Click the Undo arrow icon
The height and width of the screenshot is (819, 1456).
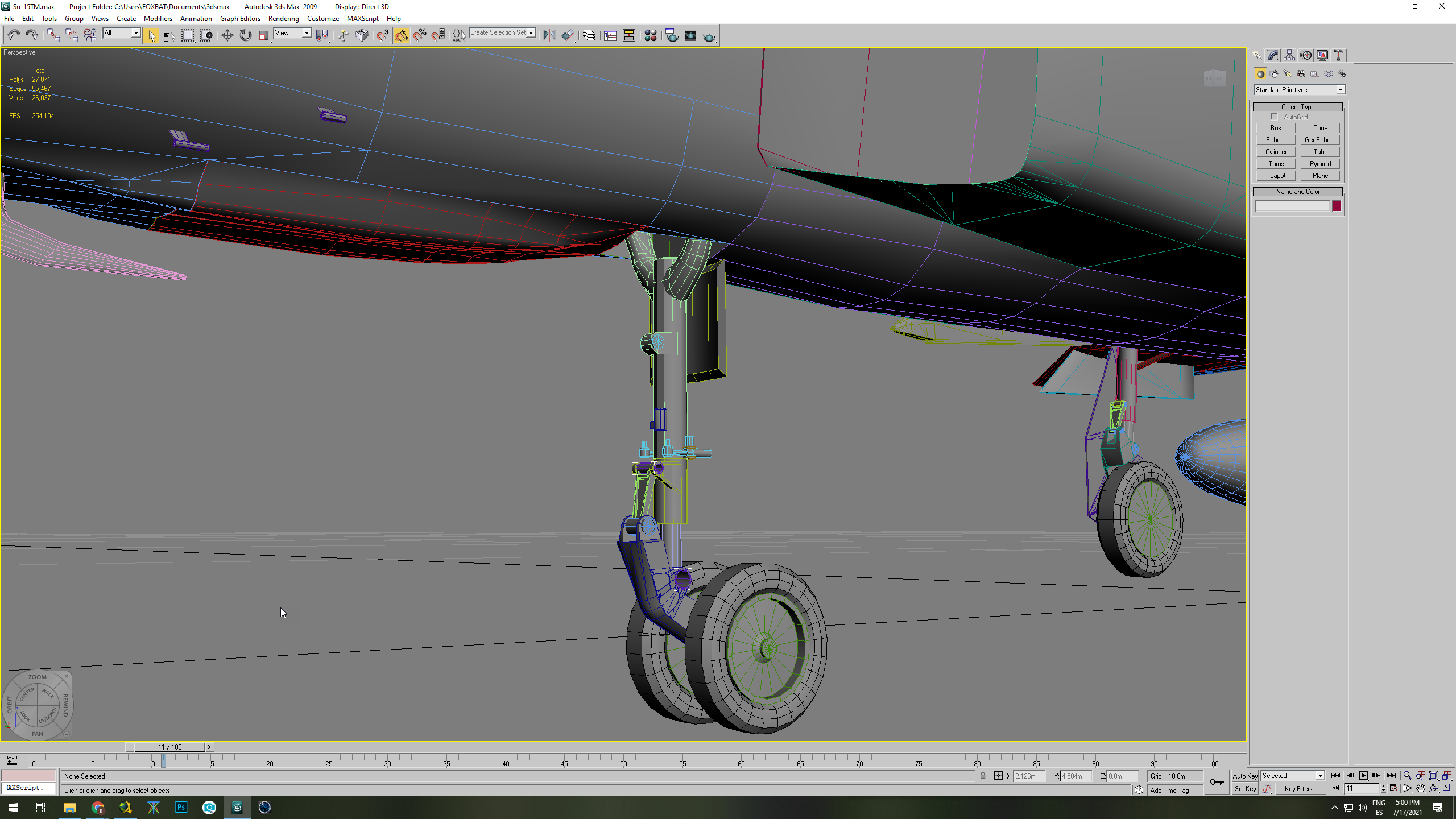pyautogui.click(x=14, y=35)
